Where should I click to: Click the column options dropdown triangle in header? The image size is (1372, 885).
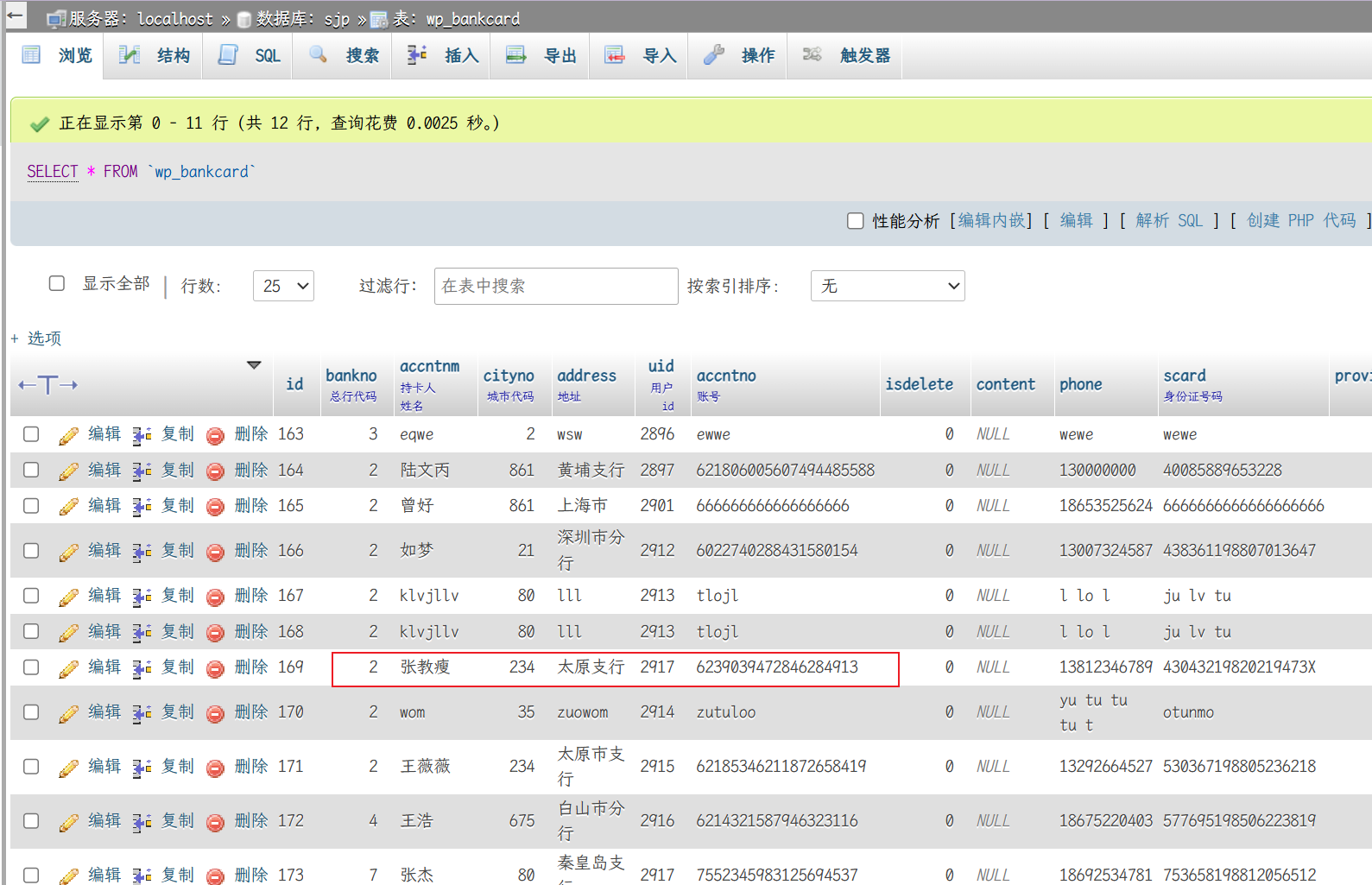(254, 365)
